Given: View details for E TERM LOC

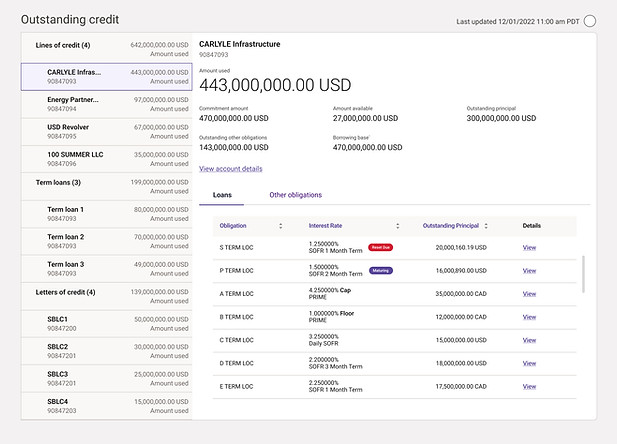Looking at the screenshot, I should [529, 387].
